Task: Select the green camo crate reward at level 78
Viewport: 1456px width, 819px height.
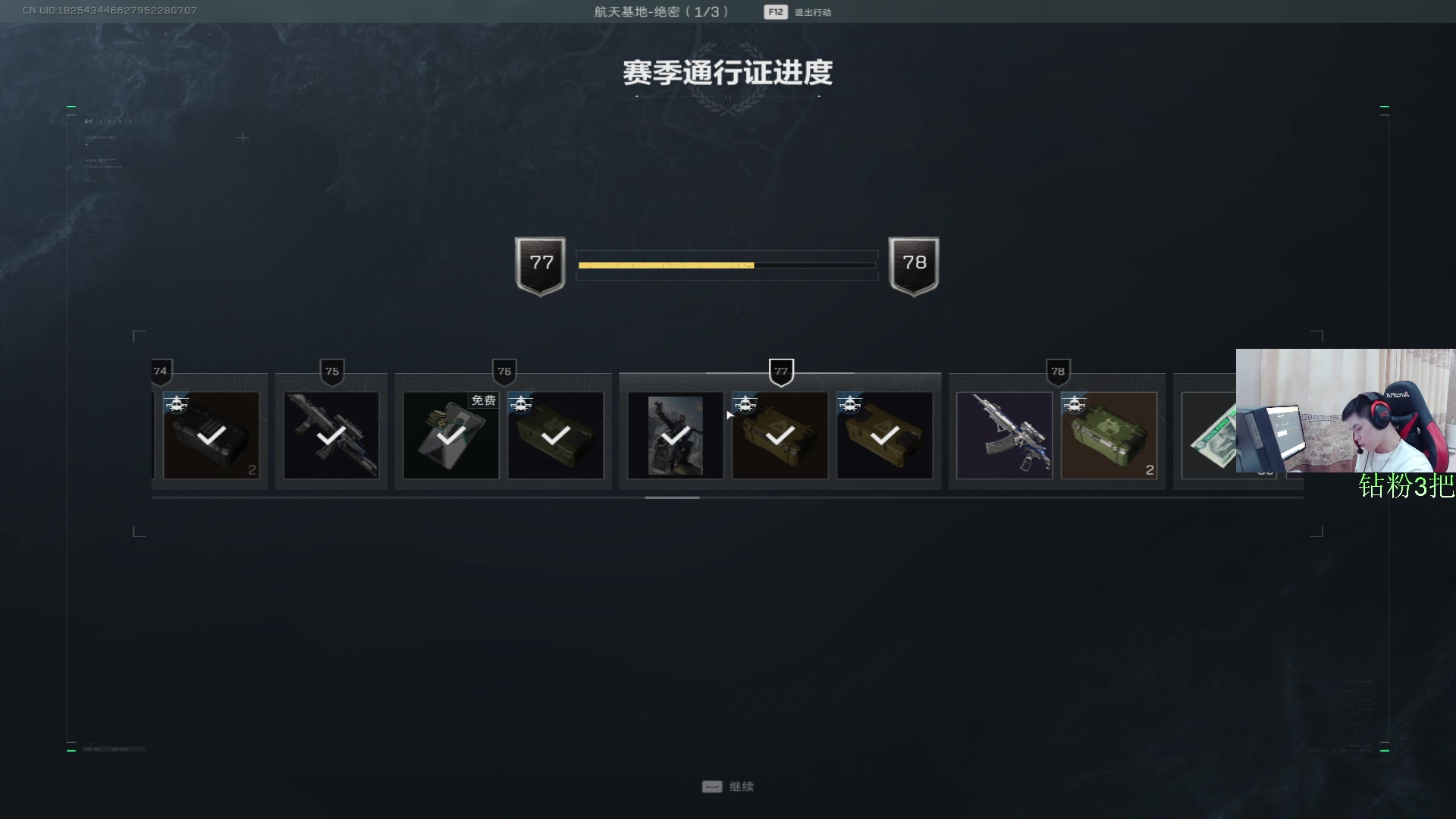Action: [x=1109, y=435]
